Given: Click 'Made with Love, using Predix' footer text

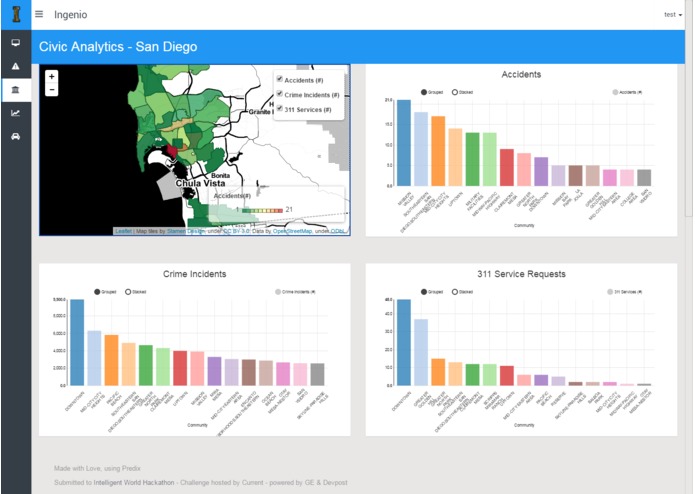Looking at the screenshot, I should 98,468.
